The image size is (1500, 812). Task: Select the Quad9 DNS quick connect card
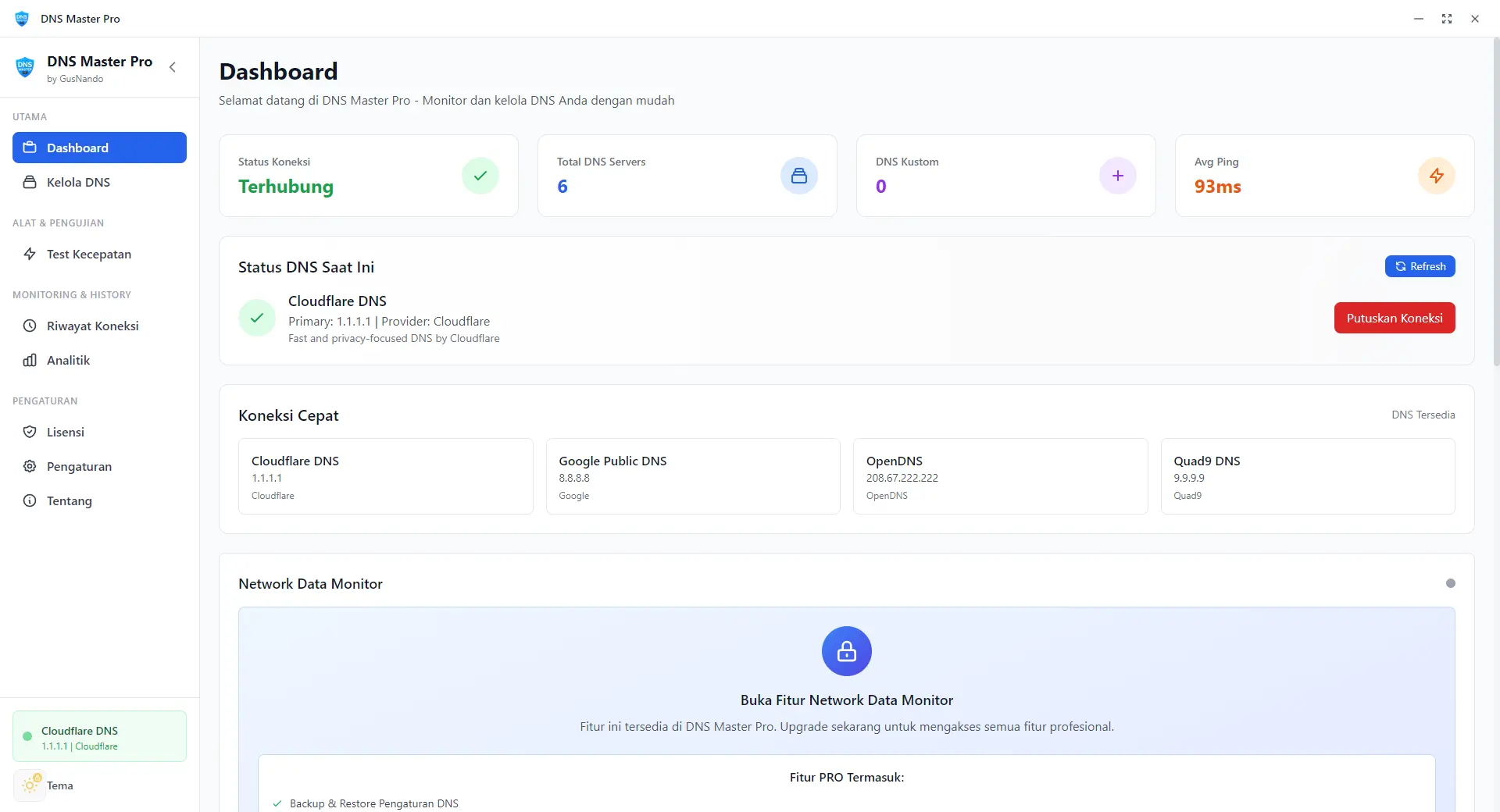pyautogui.click(x=1308, y=476)
